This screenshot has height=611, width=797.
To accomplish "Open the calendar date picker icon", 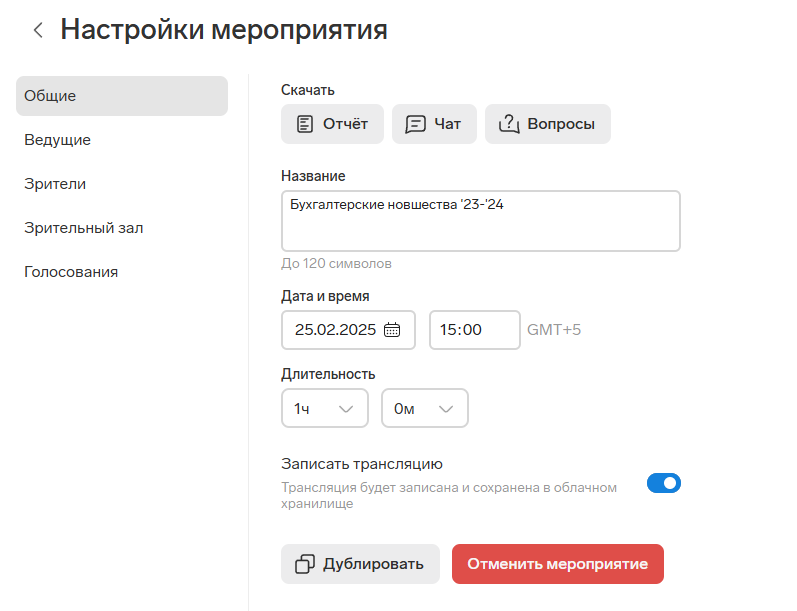I will point(392,330).
